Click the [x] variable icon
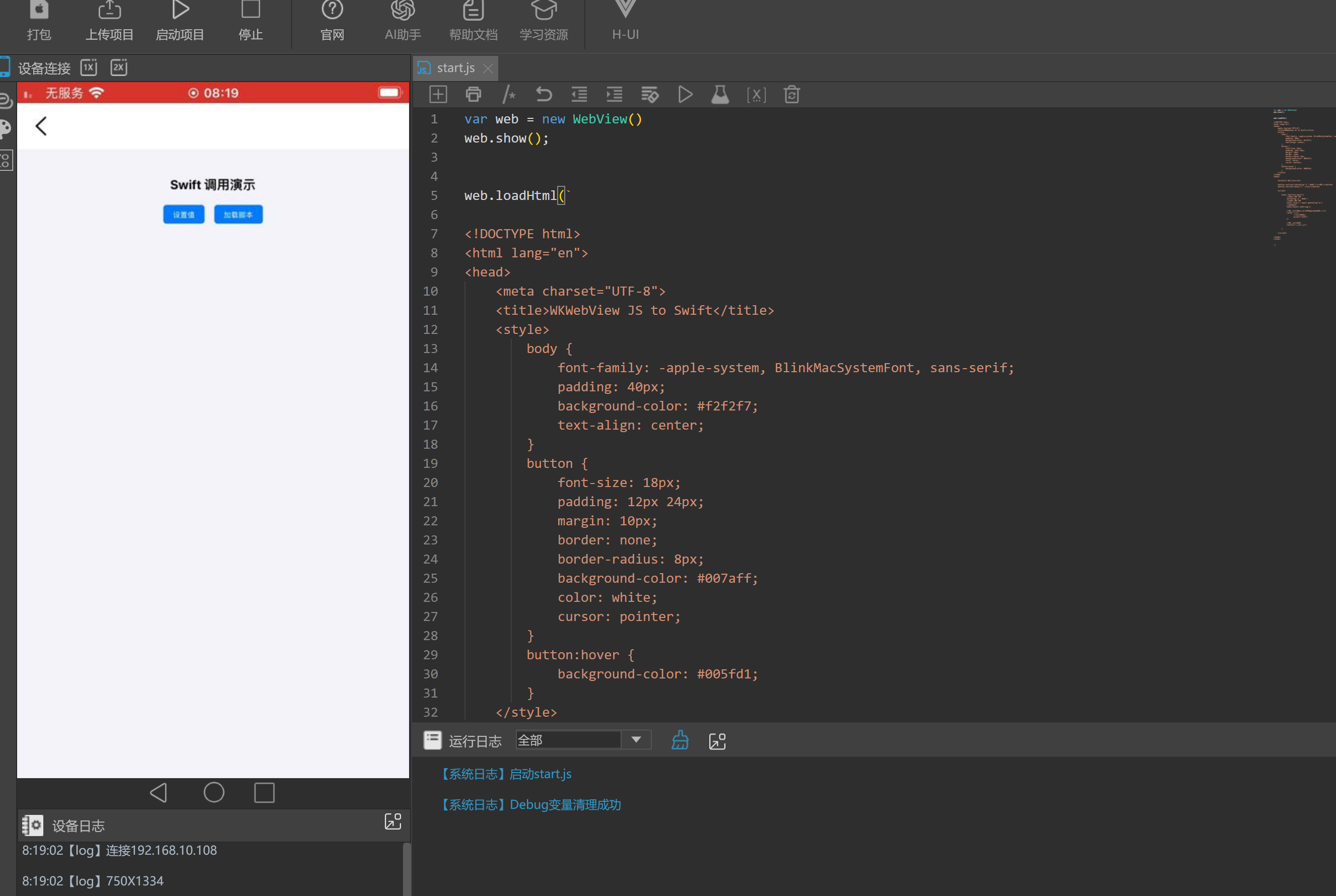 (756, 94)
